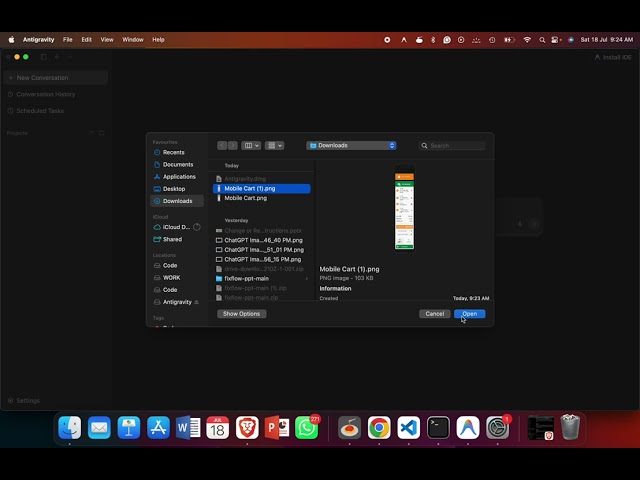This screenshot has width=640, height=480.
Task: Open Finder from the Dock
Action: point(70,428)
